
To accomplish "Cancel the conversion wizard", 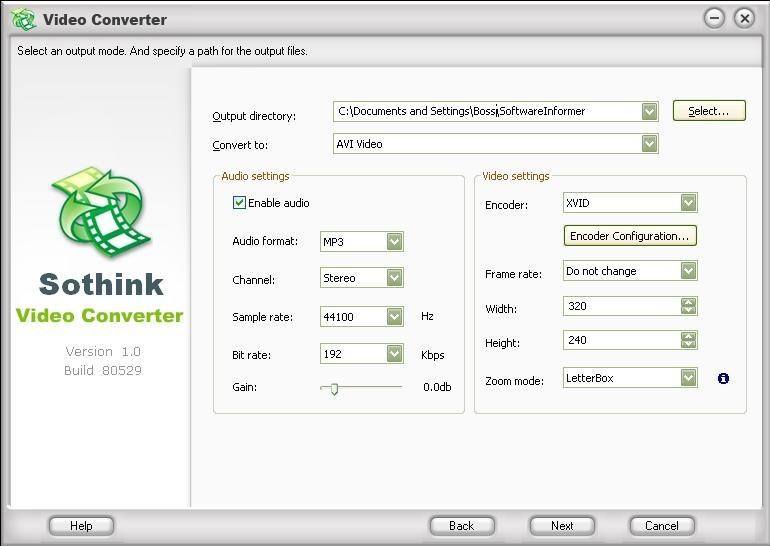I will pos(662,526).
